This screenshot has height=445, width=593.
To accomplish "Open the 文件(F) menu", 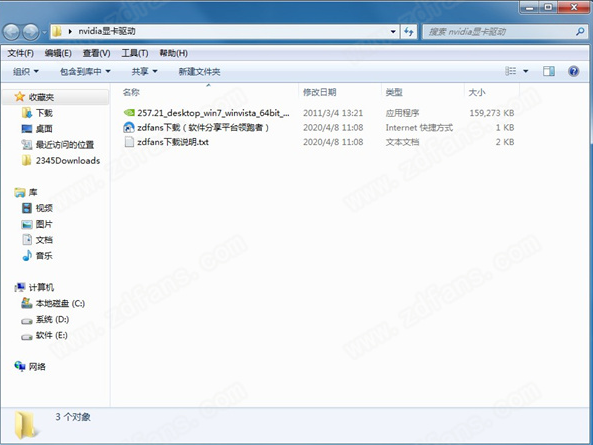I will [x=20, y=53].
